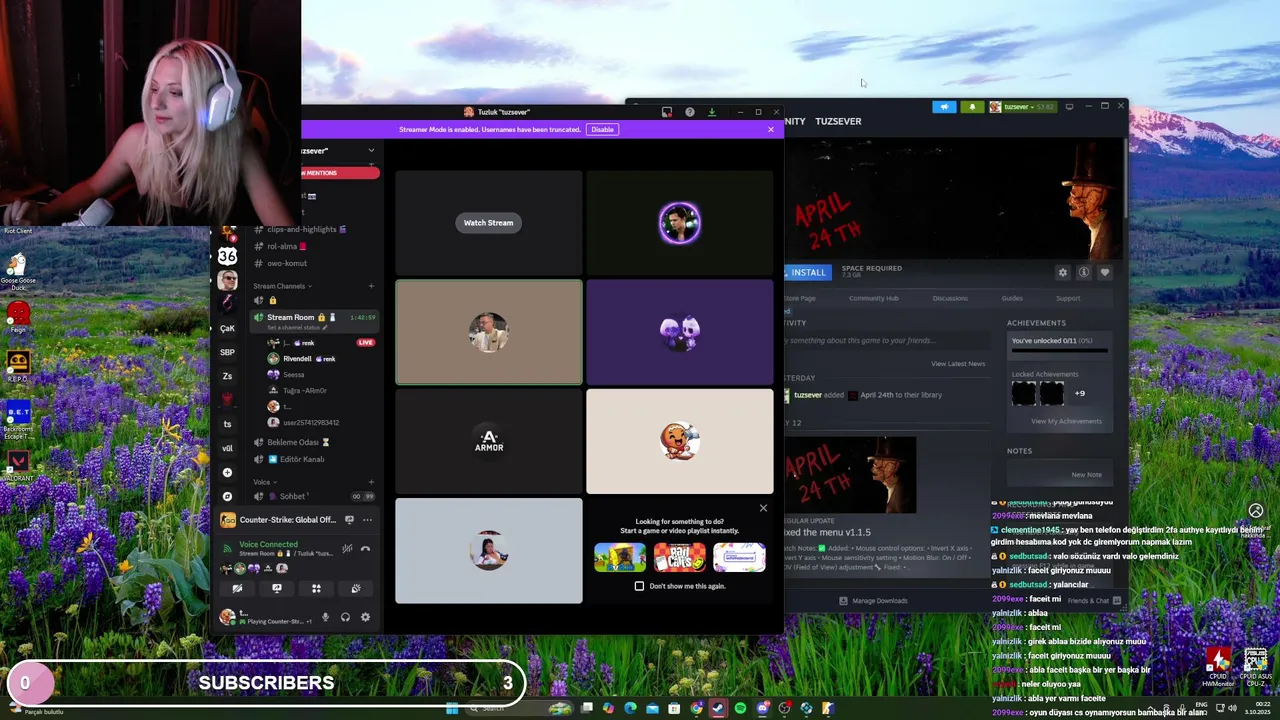Toggle Discord microphone mute
Image resolution: width=1280 pixels, height=720 pixels.
(x=325, y=617)
